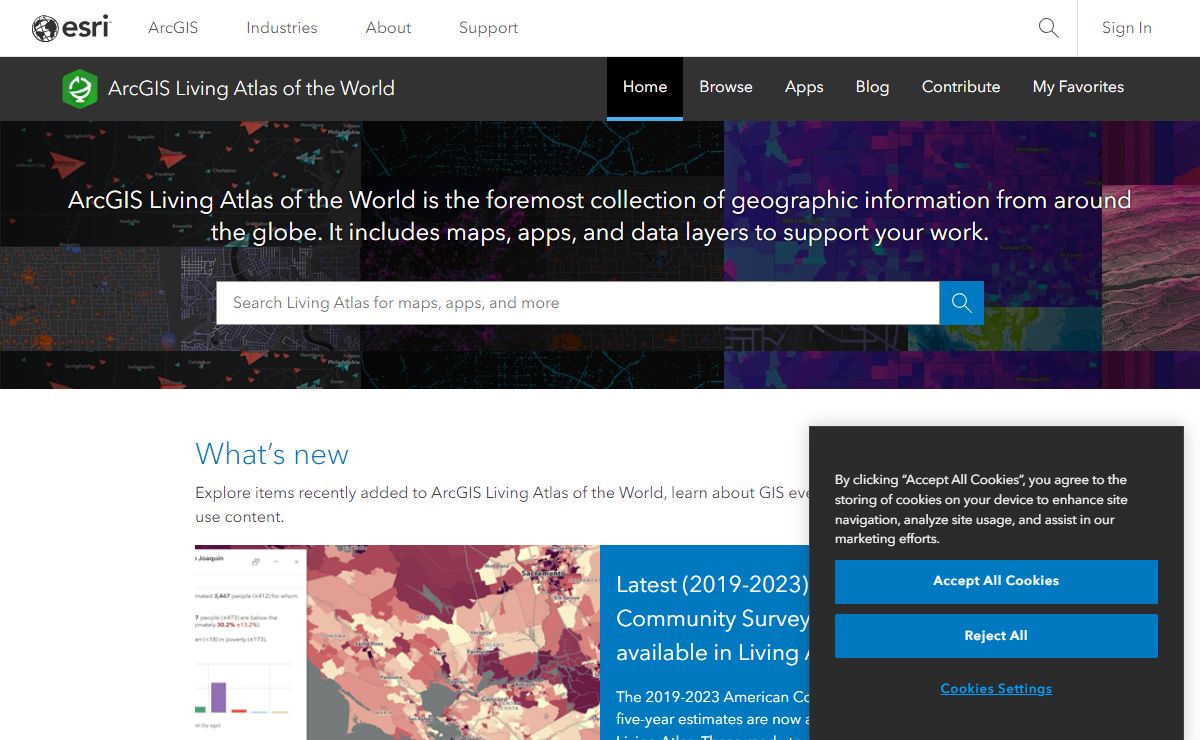
Task: Open the Contribute tab
Action: tap(961, 88)
